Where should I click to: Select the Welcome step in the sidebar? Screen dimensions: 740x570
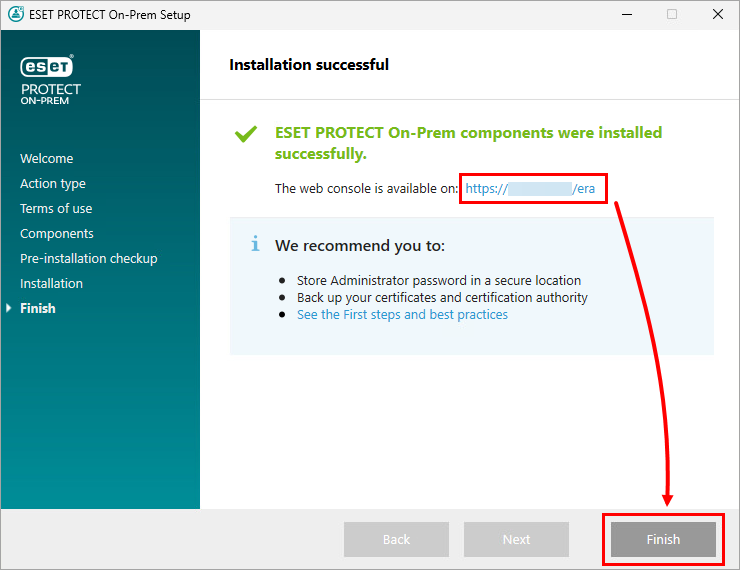tap(46, 159)
